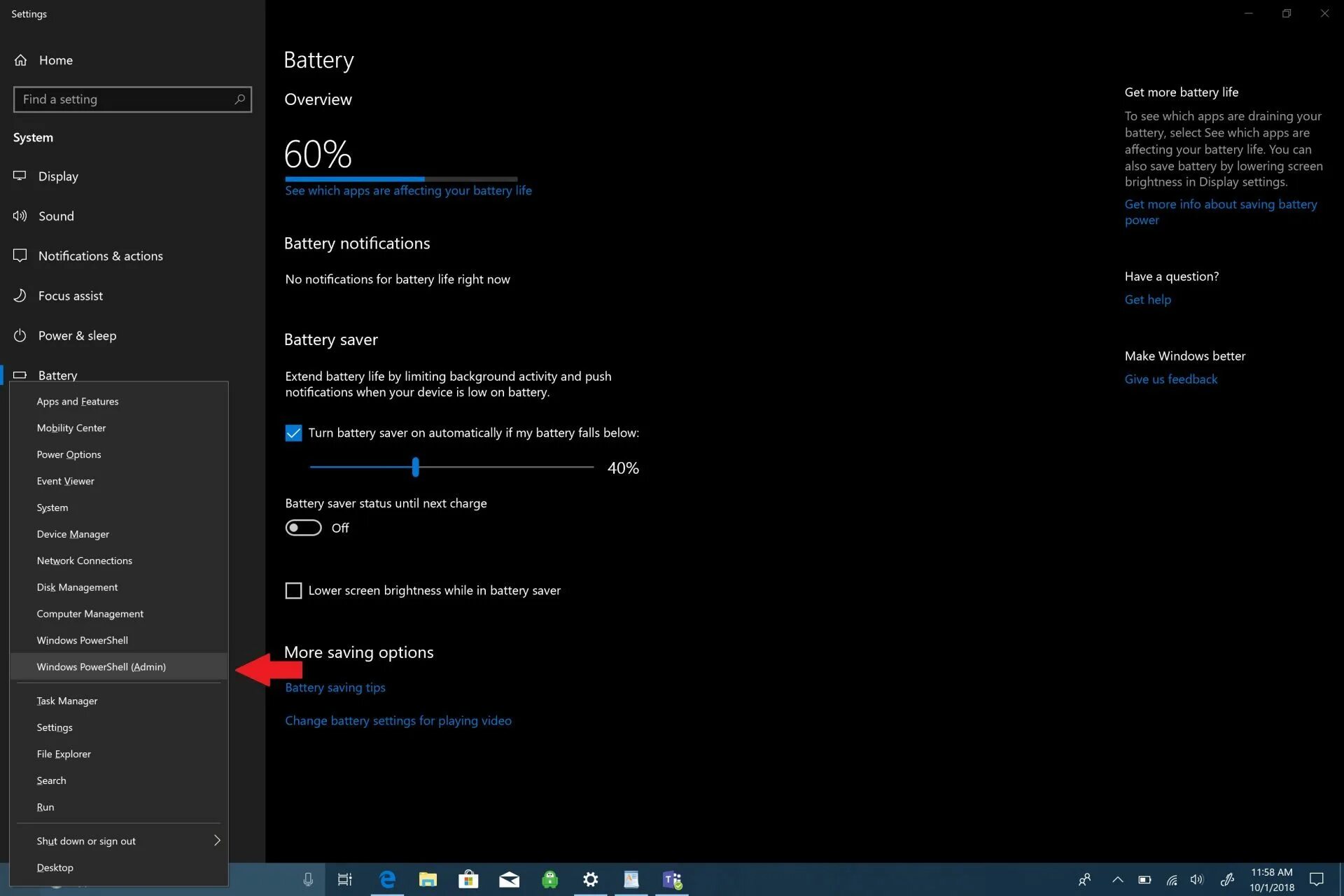Screen dimensions: 1344x896
Task: Click the Microsoft Teams icon in taskbar
Action: tap(672, 879)
